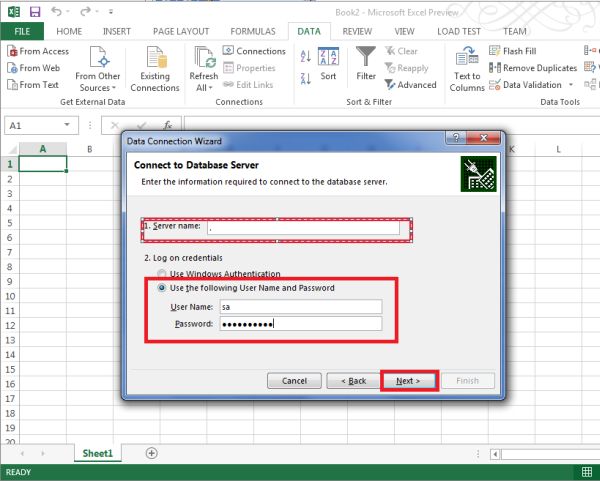Select Use Windows Authentication

pyautogui.click(x=219, y=274)
